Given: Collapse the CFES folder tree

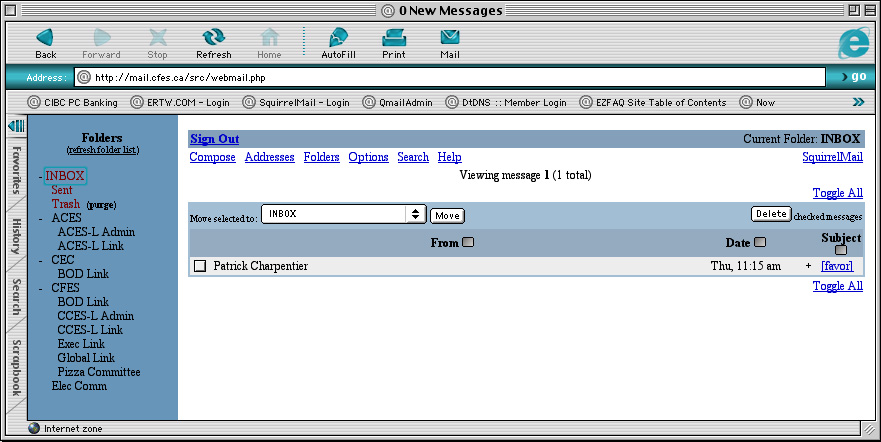Looking at the screenshot, I should point(41,288).
